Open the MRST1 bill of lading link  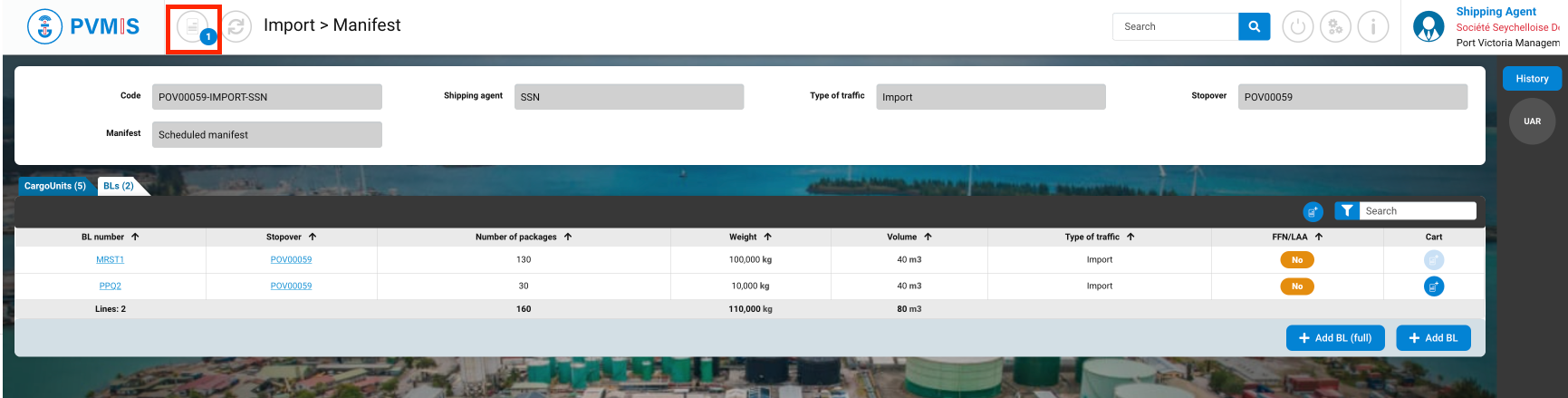[x=110, y=260]
